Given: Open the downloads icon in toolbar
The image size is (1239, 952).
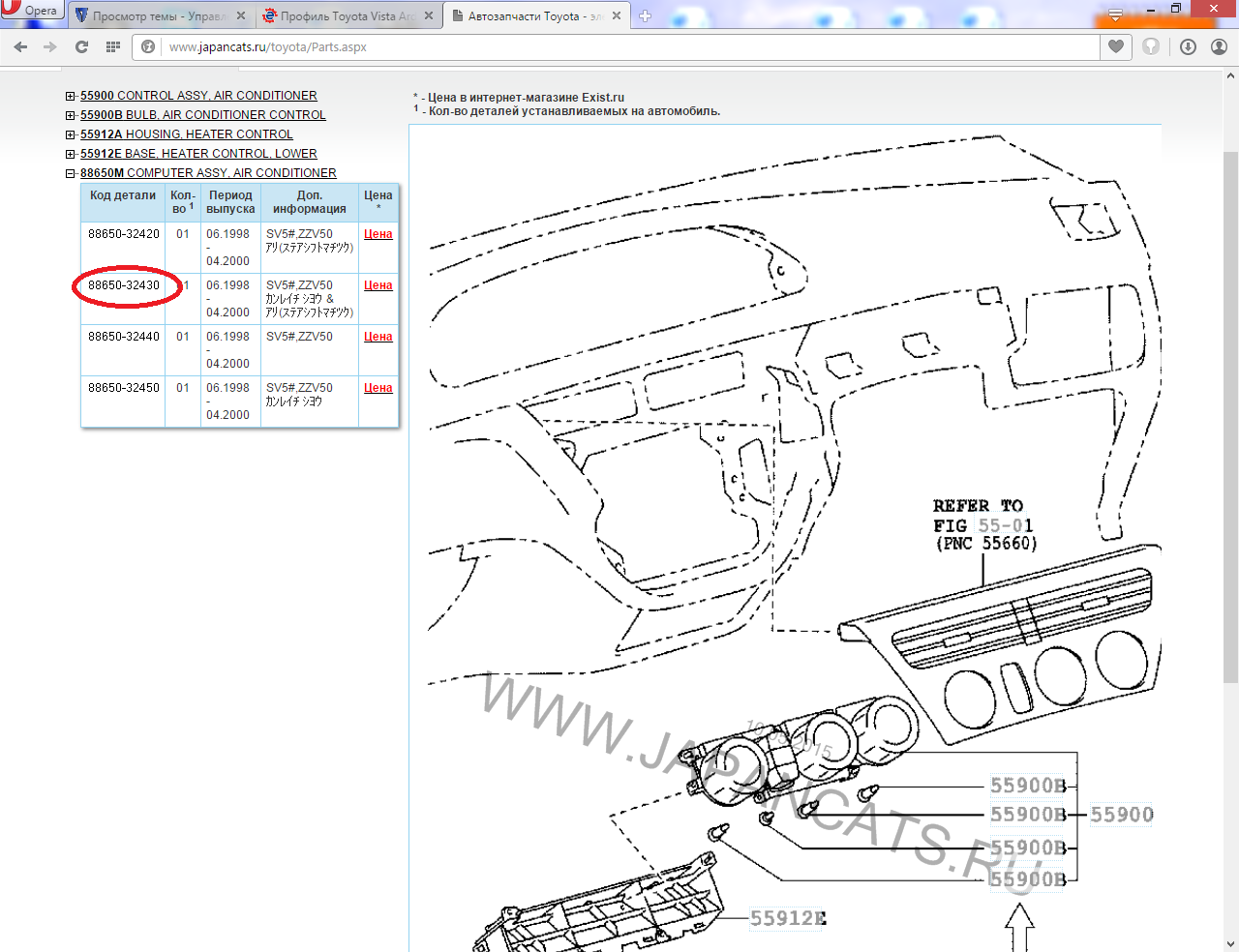Looking at the screenshot, I should point(1188,46).
